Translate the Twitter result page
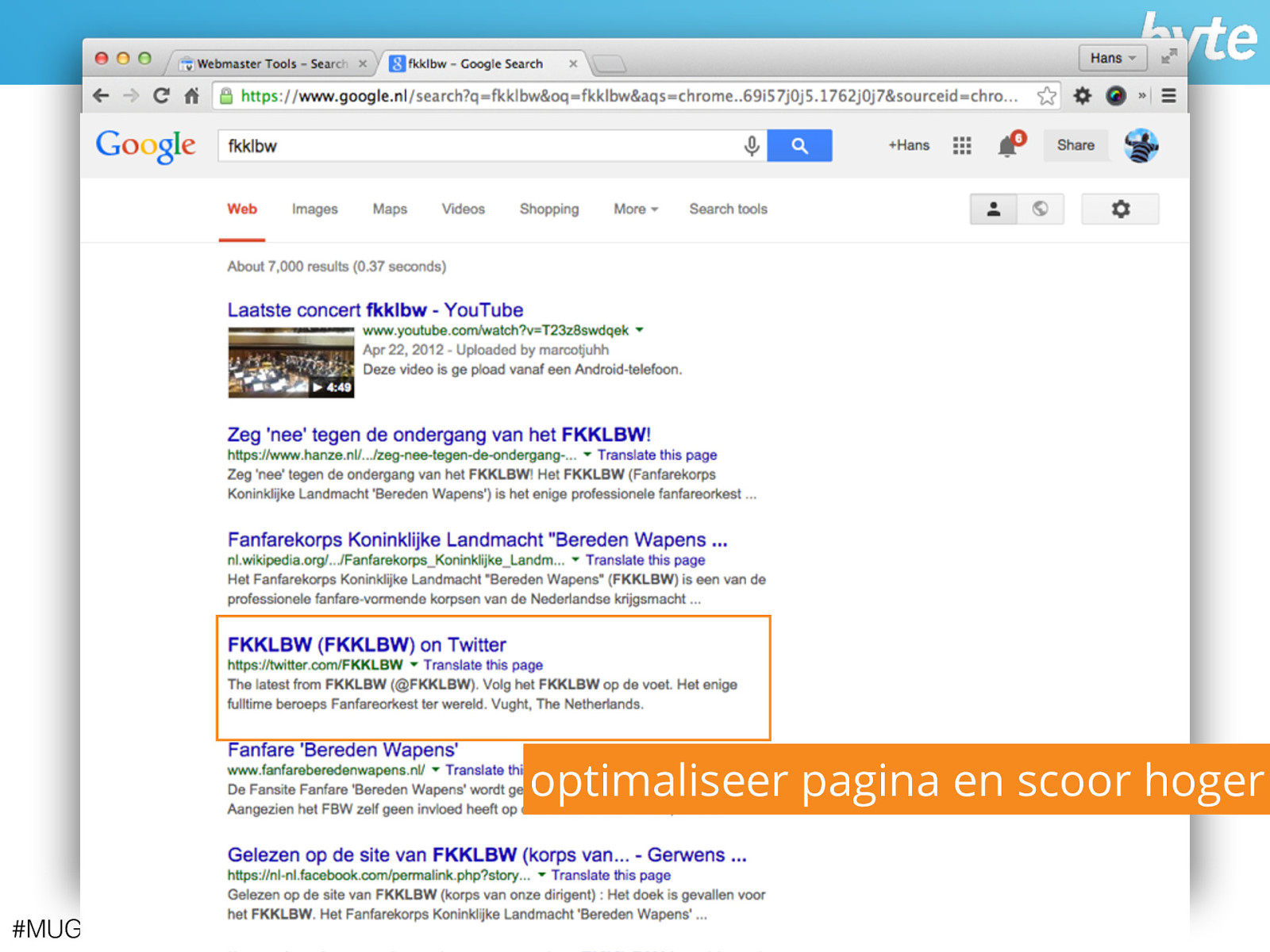Viewport: 1270px width, 952px height. click(x=483, y=665)
